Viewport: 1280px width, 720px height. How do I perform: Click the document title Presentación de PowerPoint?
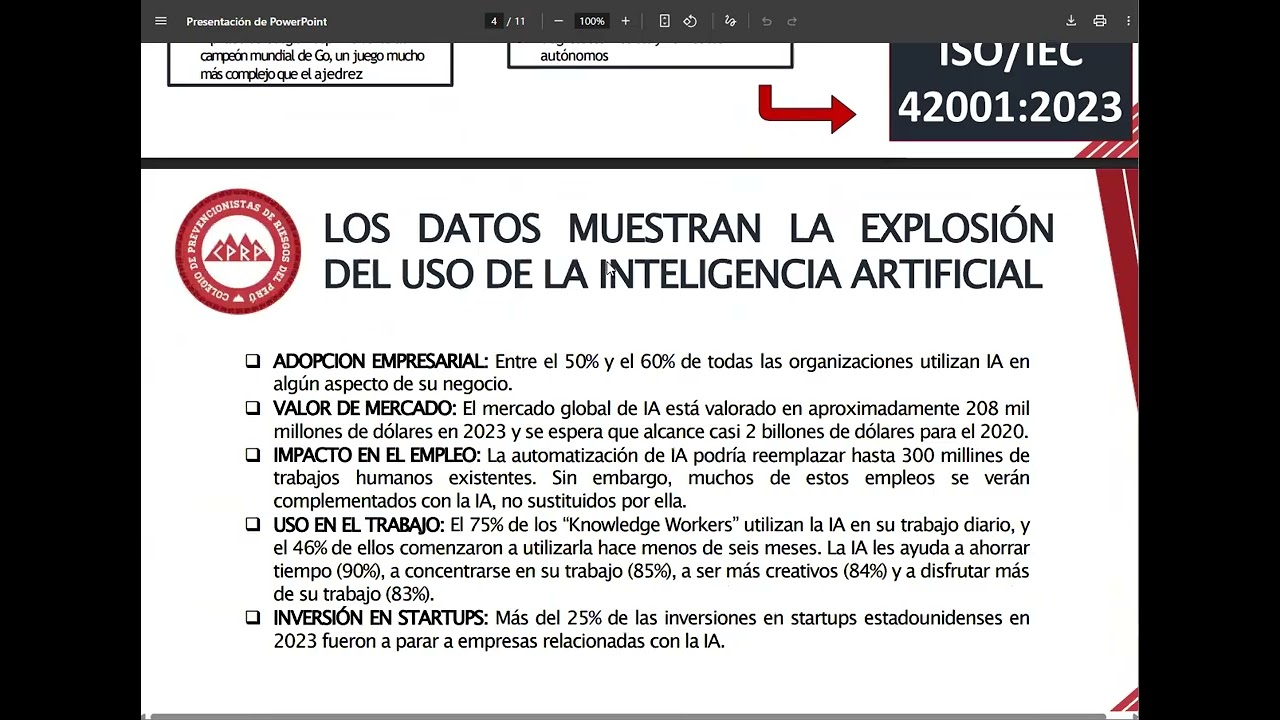coord(256,21)
